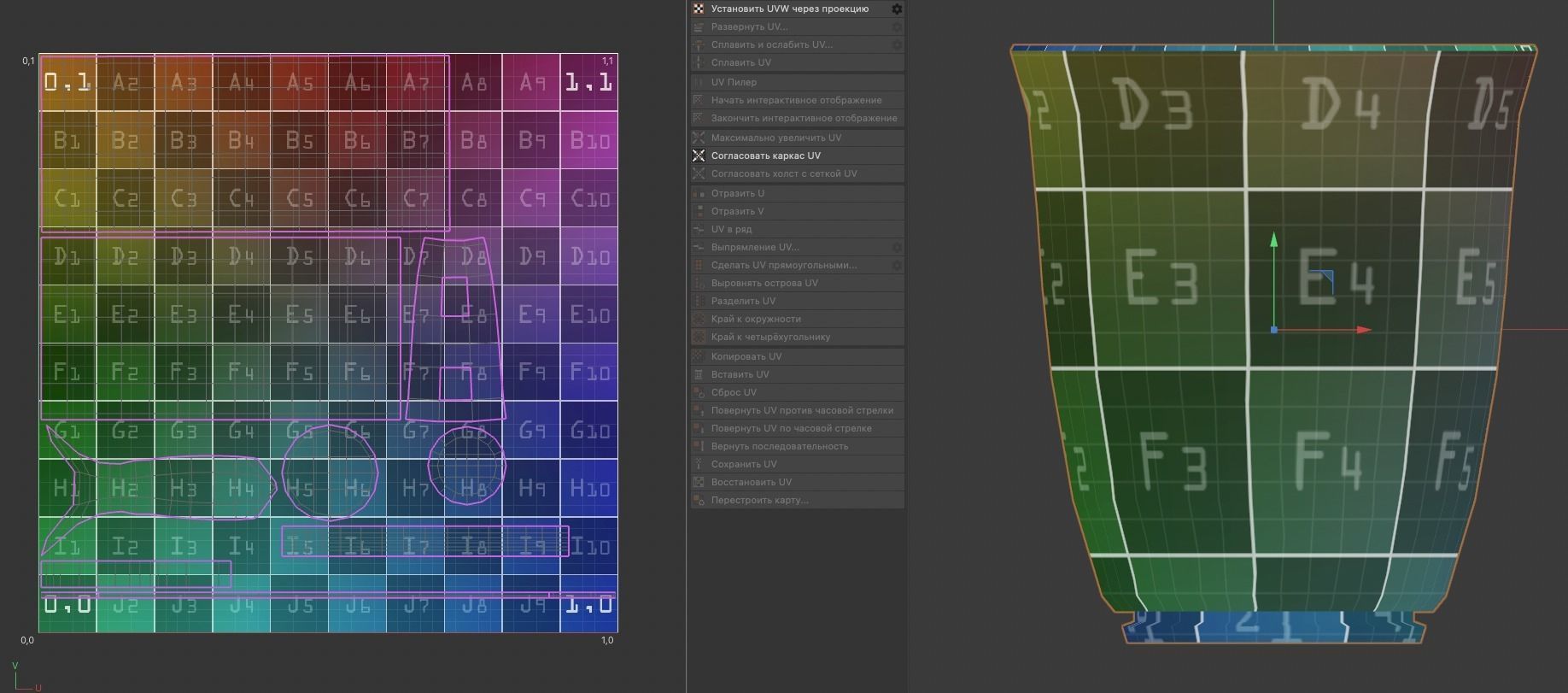Open the gear options next to Выпрямление UV

tap(897, 247)
